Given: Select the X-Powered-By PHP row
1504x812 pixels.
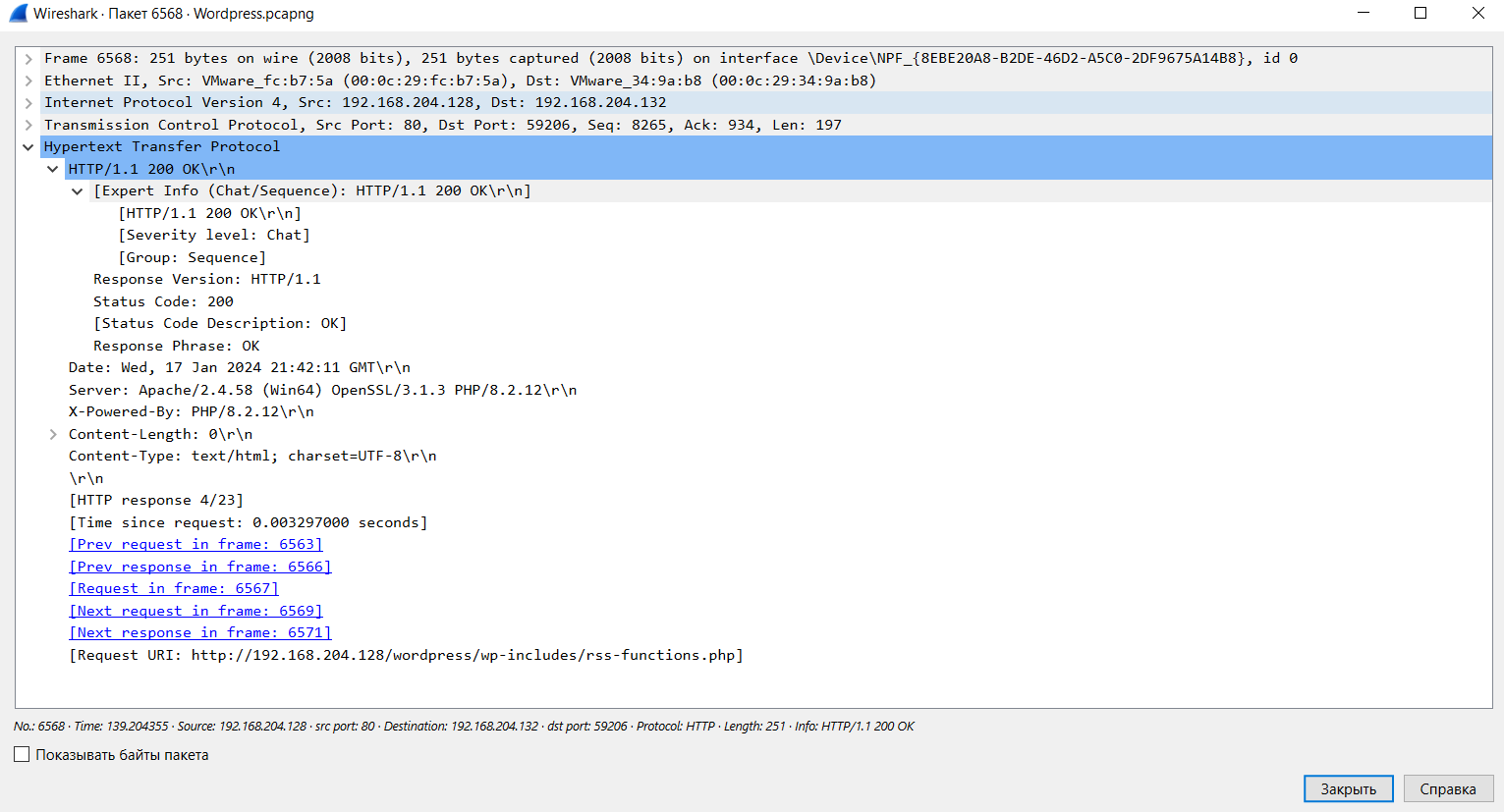Looking at the screenshot, I should (x=192, y=411).
